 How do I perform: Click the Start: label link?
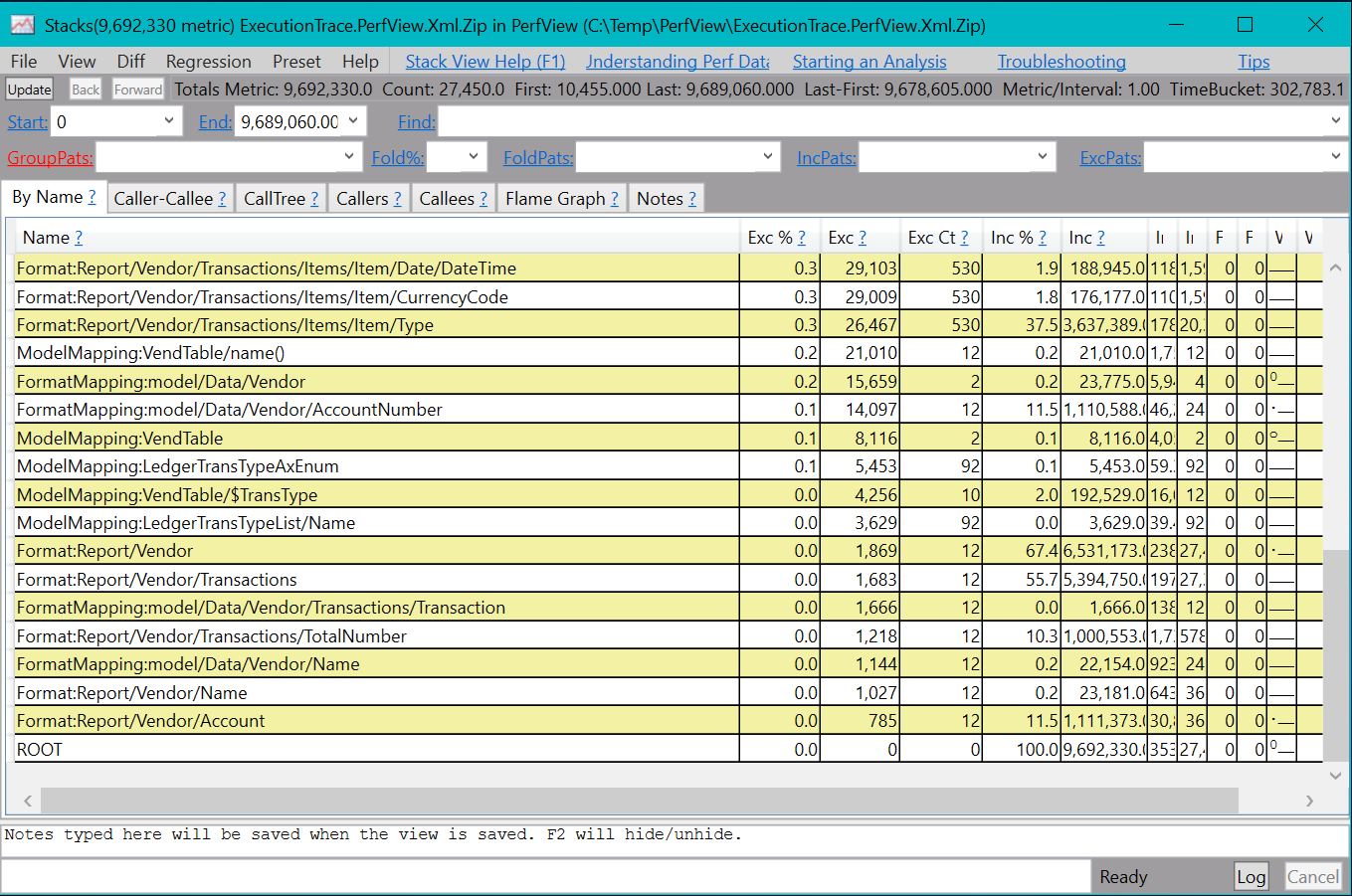[x=28, y=122]
